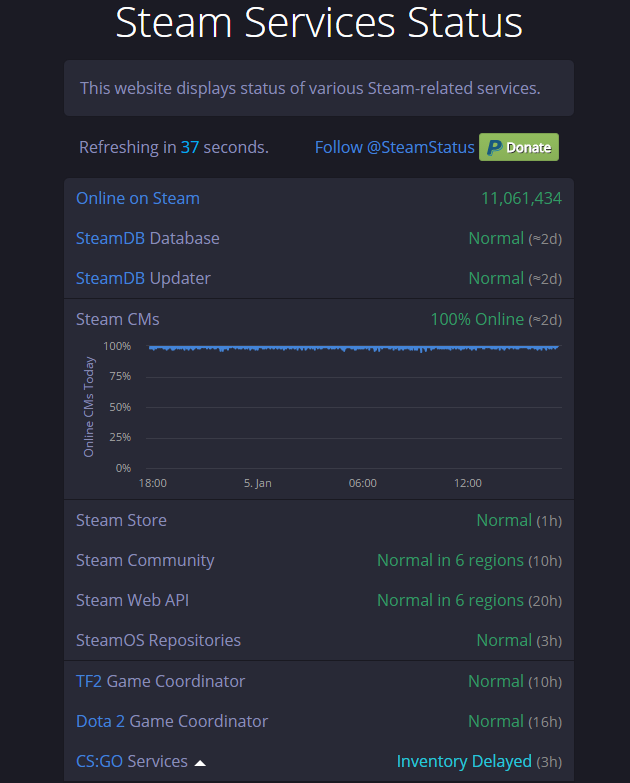This screenshot has width=630, height=783.
Task: Click the PayPal logo icon in Donate
Action: click(x=495, y=147)
